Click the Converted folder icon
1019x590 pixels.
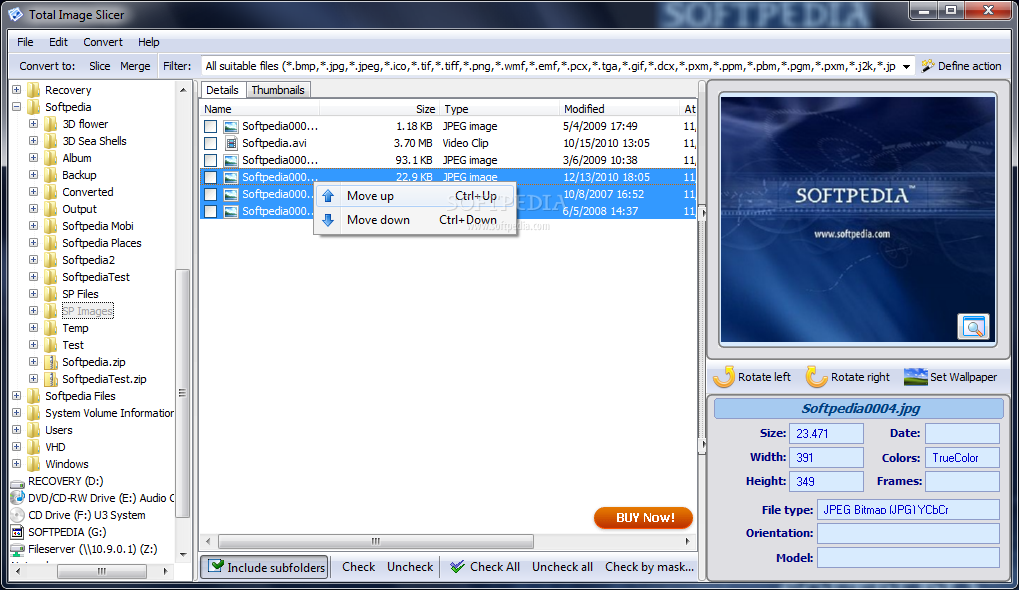51,192
